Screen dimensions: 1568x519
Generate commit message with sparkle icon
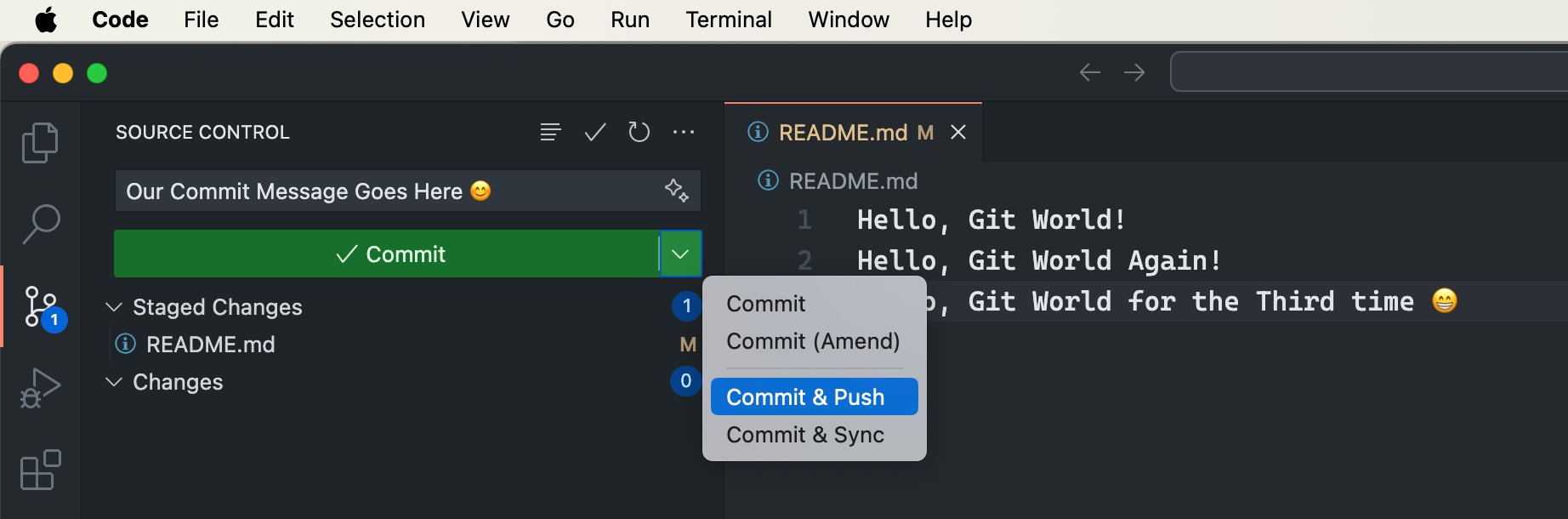point(677,190)
